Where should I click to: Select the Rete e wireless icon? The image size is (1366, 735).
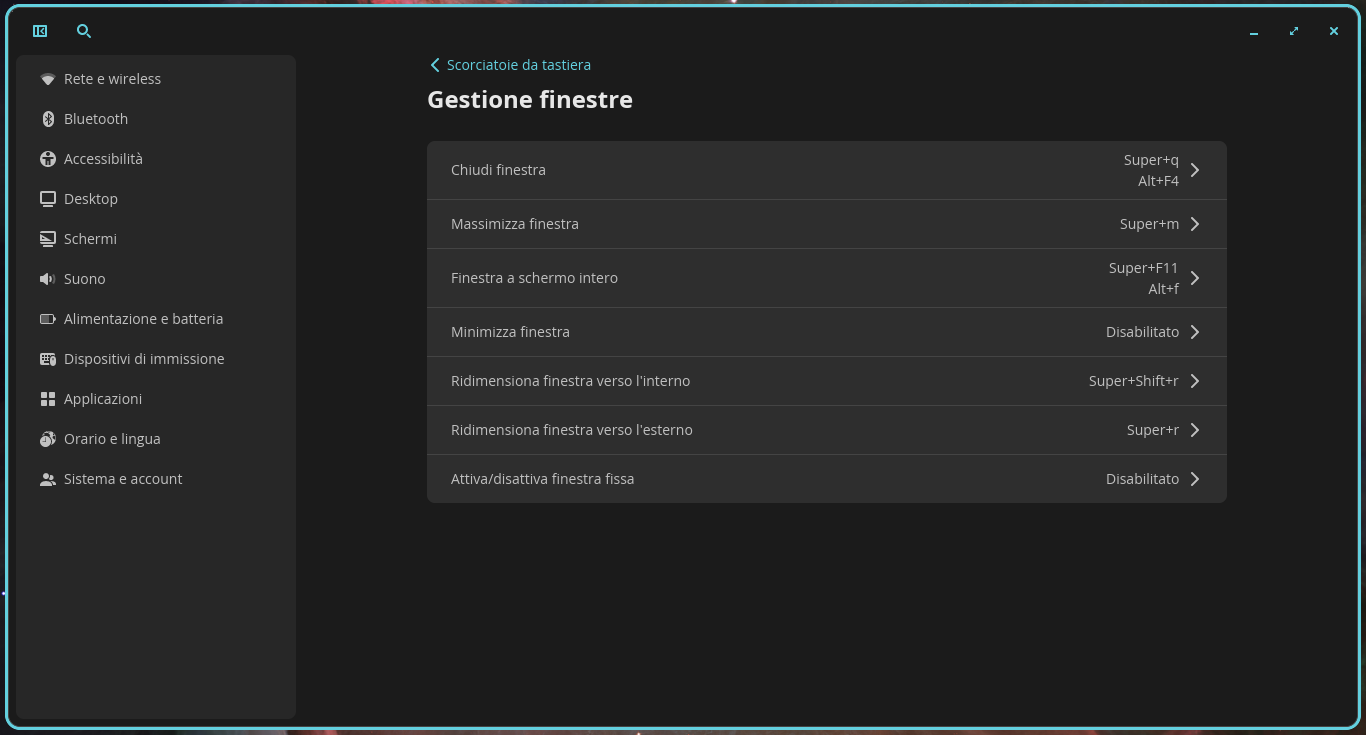[48, 79]
